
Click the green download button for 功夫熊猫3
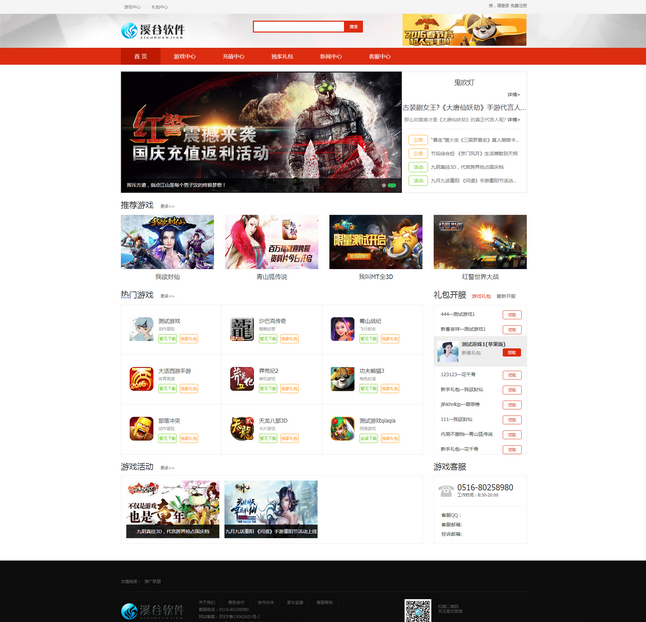368,388
